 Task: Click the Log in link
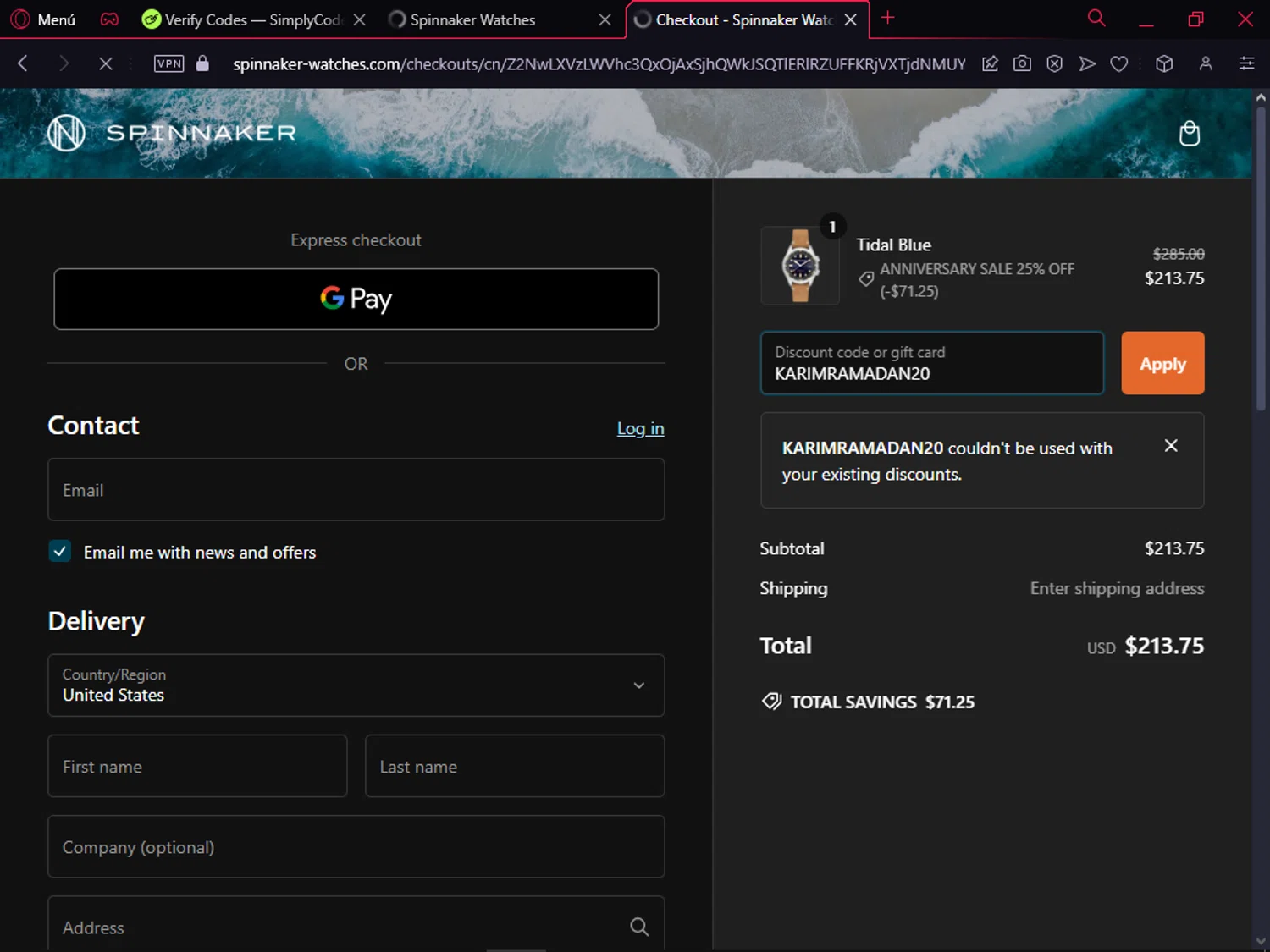coord(640,428)
